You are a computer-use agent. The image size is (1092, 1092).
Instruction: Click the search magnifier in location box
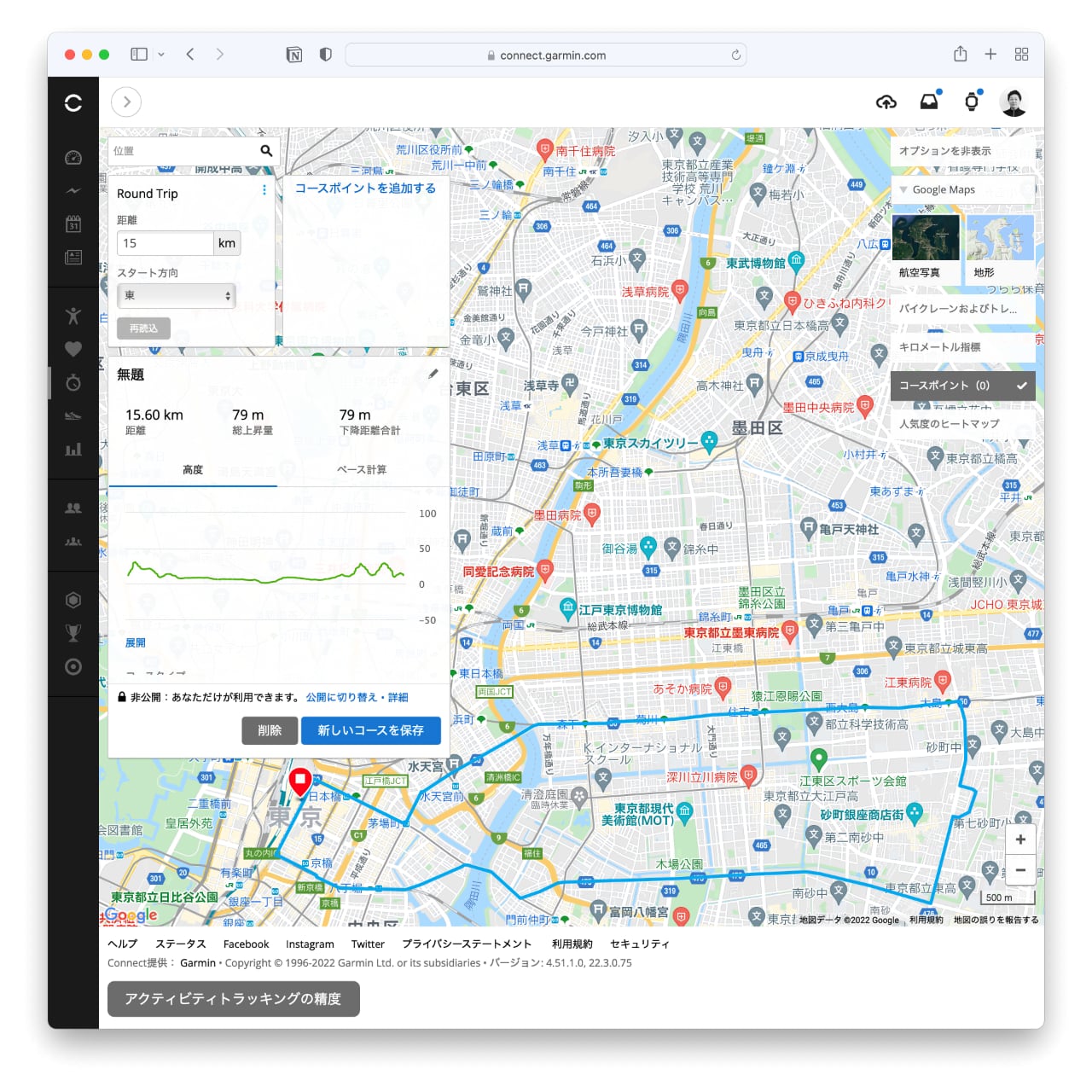[x=266, y=151]
